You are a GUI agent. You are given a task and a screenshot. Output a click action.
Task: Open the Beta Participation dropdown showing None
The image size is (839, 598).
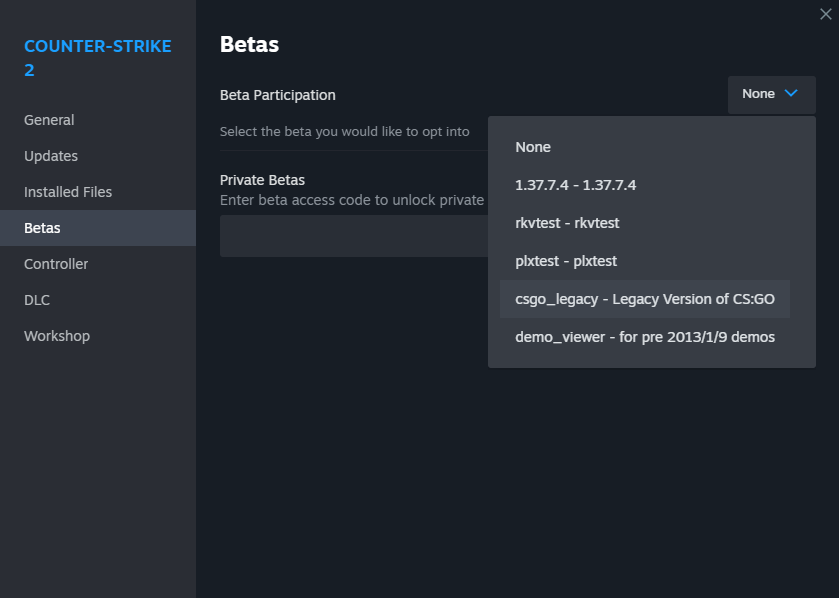[x=771, y=94]
